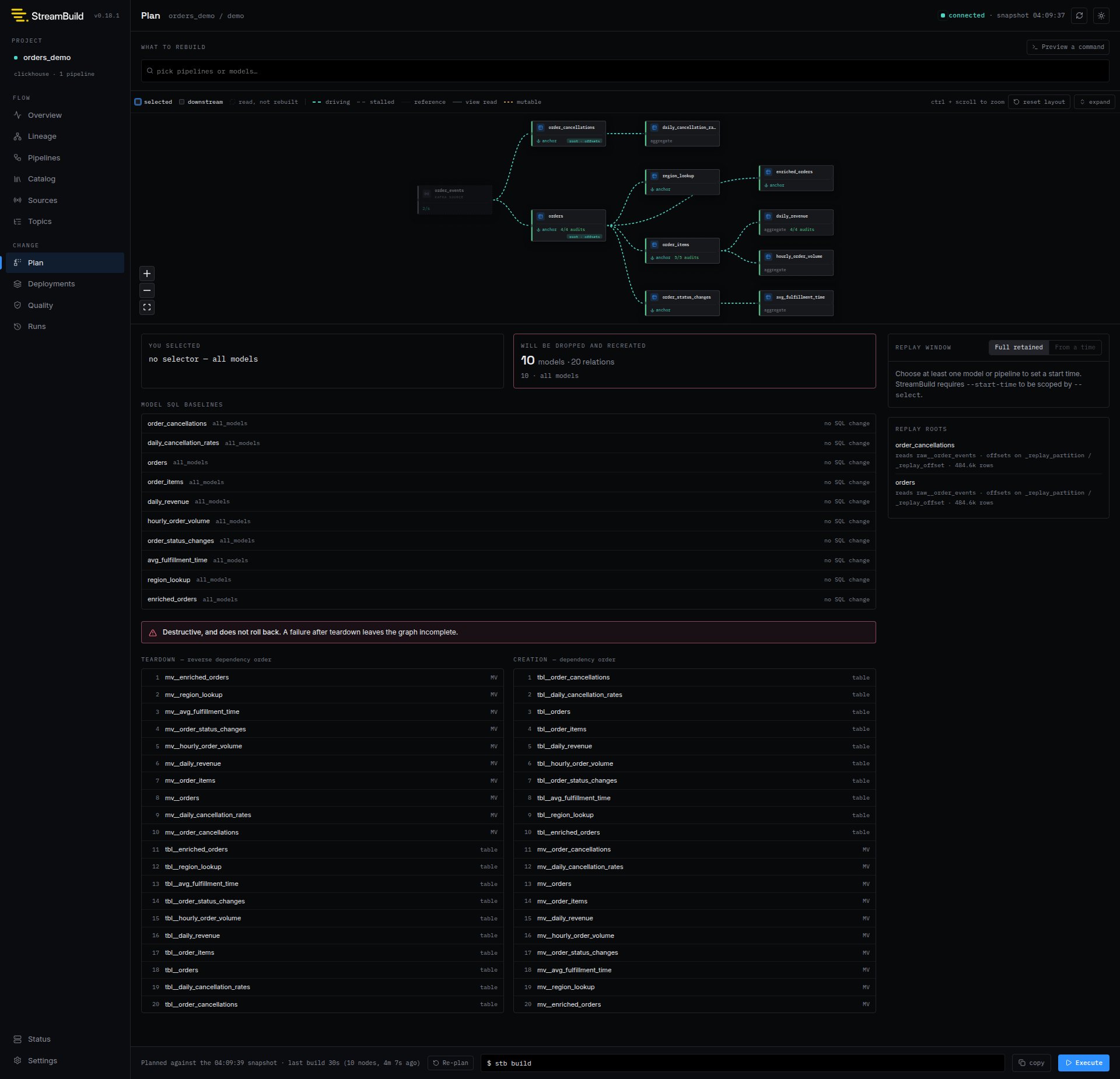Screen dimensions: 1120x1079
Task: Expand daily_revenue SQL baseline row
Action: pyautogui.click(x=508, y=502)
